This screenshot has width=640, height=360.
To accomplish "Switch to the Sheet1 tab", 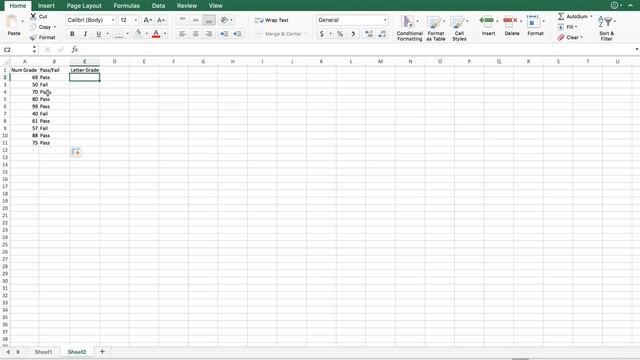I will click(x=43, y=352).
